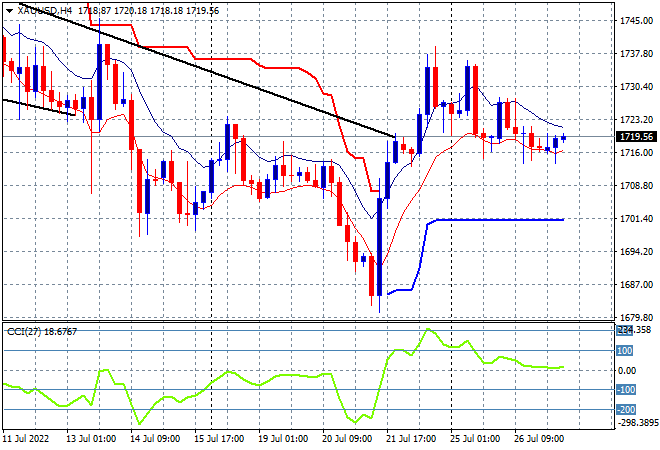Click the 19 Jul 01:00 time label

click(x=283, y=439)
